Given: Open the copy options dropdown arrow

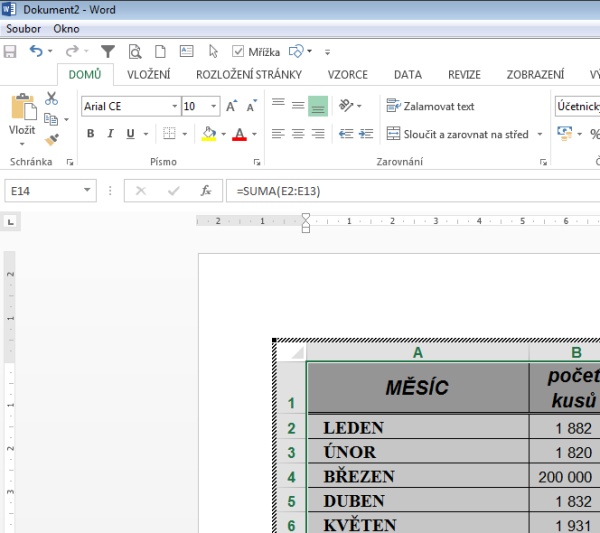Looking at the screenshot, I should (67, 120).
